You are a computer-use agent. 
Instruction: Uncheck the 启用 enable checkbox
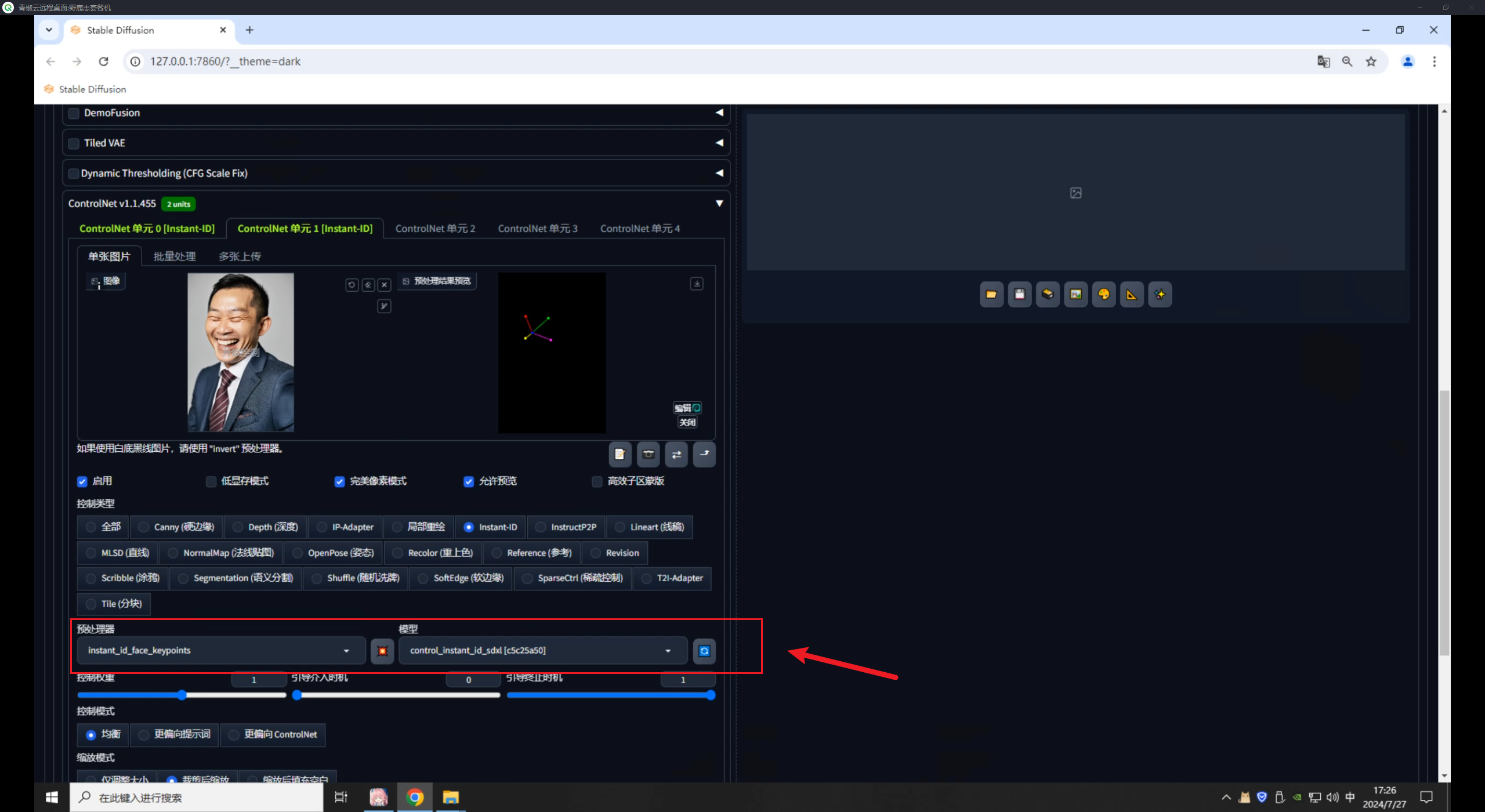pos(82,481)
